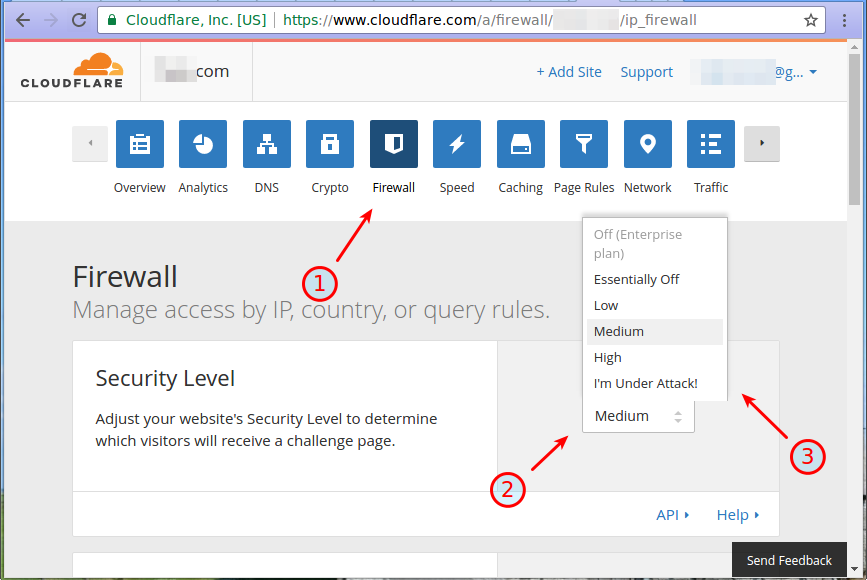
Task: Open the Page Rules funnel icon
Action: click(584, 144)
